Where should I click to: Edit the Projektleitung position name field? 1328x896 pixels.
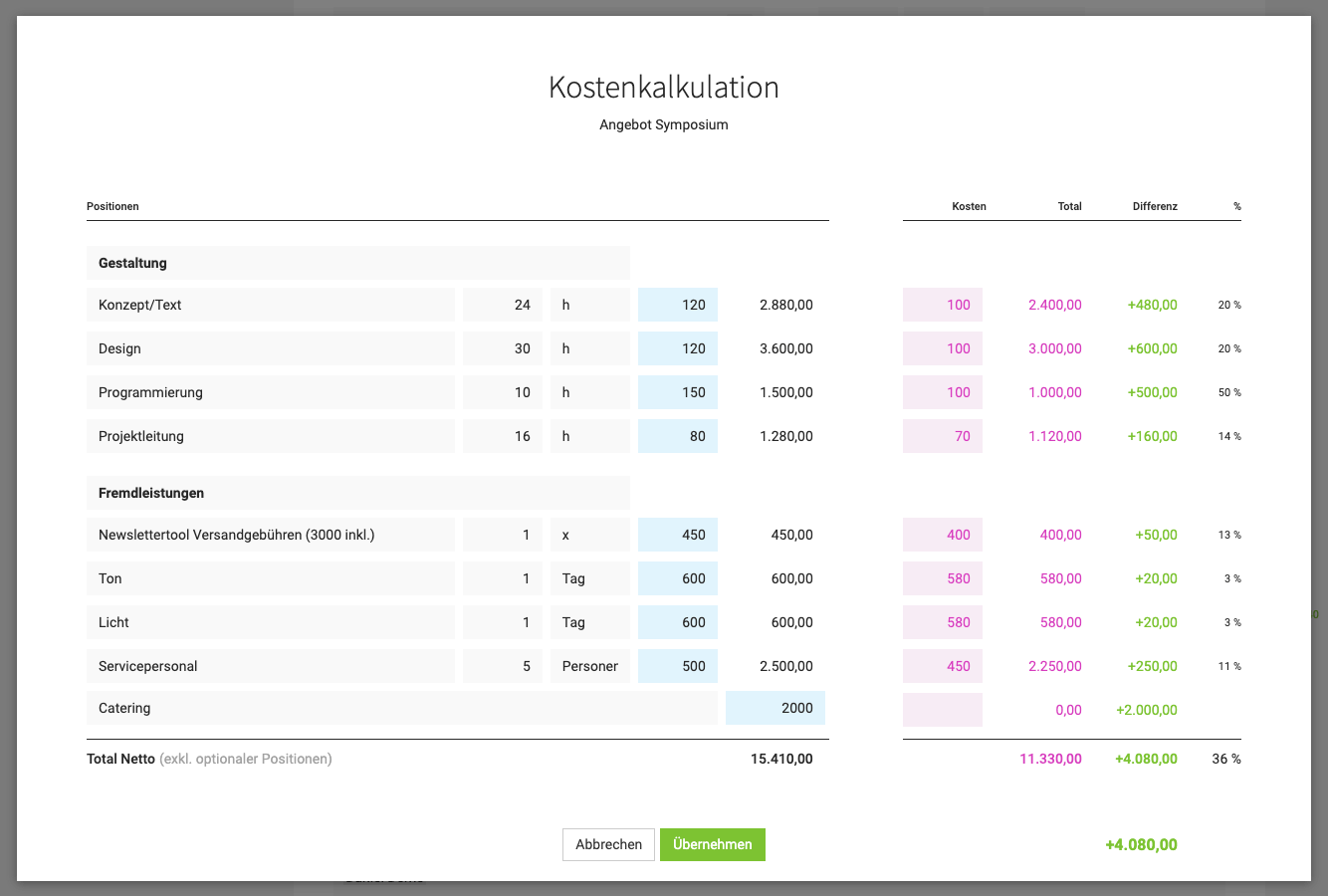click(x=271, y=436)
